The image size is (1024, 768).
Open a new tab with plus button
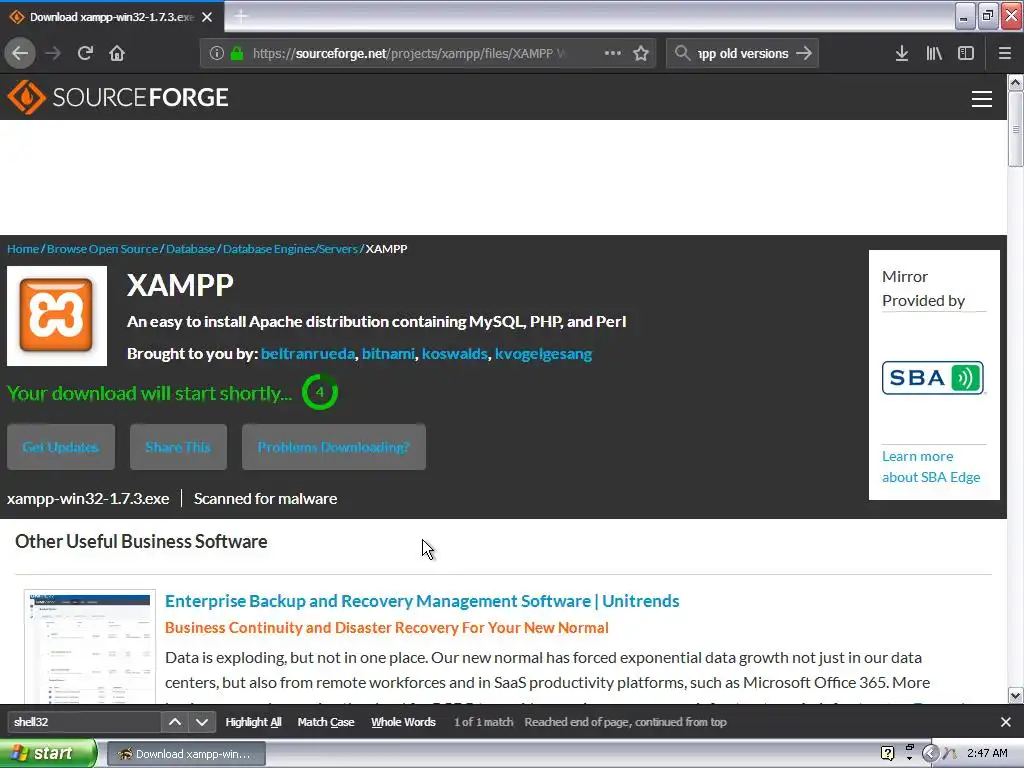[241, 16]
